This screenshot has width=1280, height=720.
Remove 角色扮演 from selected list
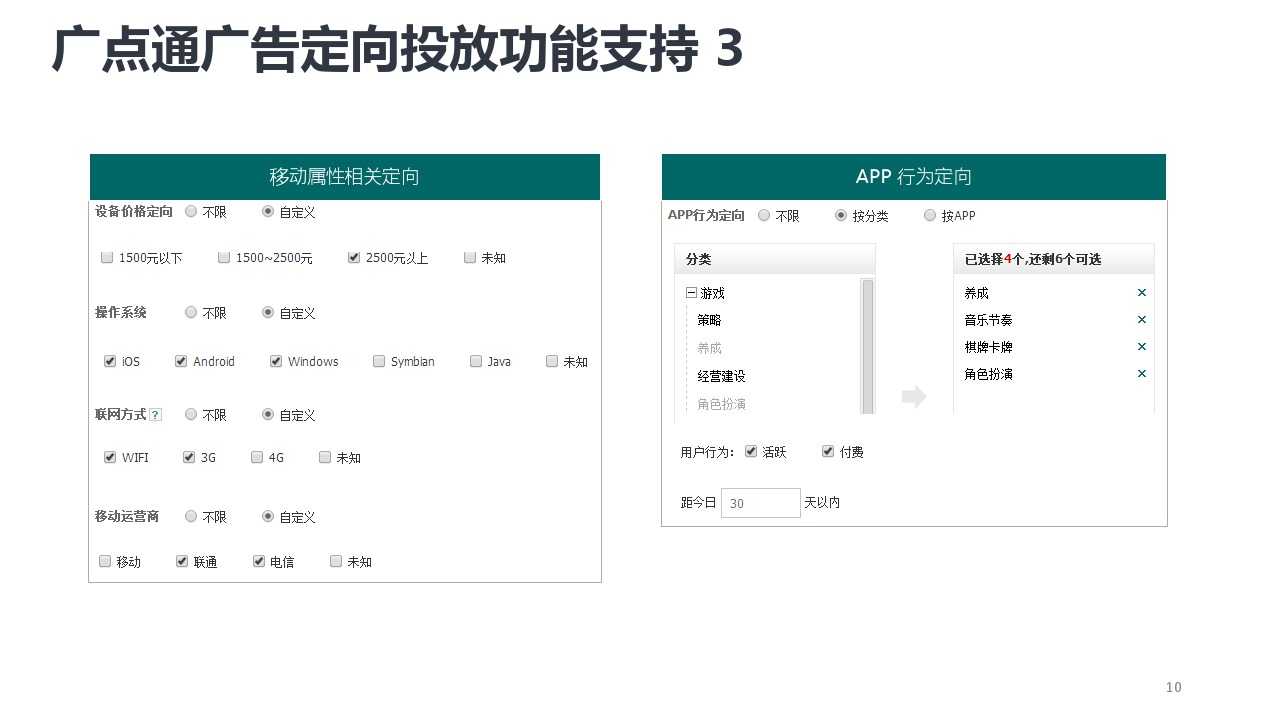(1141, 374)
